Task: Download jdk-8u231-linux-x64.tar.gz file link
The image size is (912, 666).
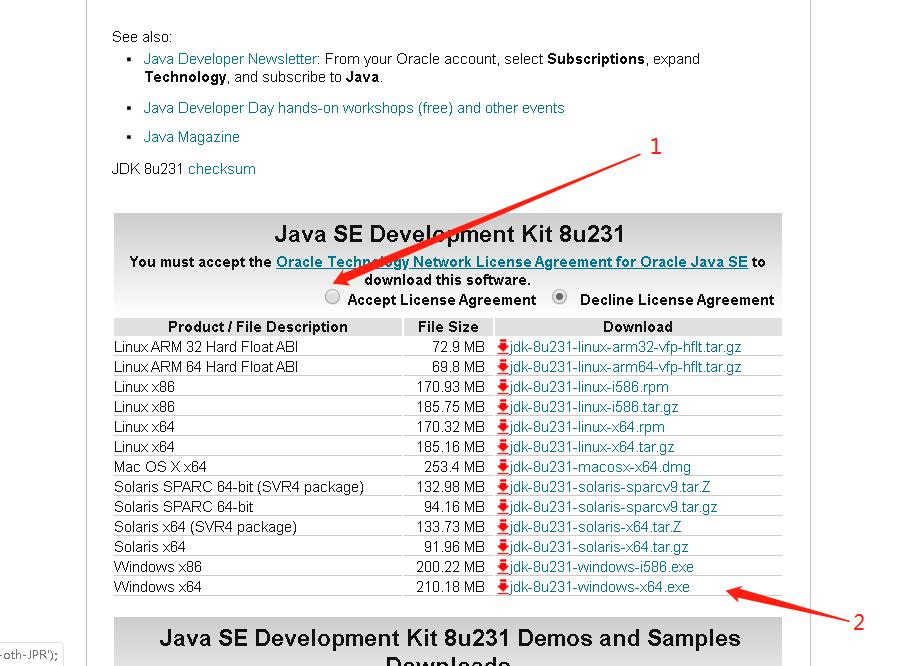Action: coord(592,447)
